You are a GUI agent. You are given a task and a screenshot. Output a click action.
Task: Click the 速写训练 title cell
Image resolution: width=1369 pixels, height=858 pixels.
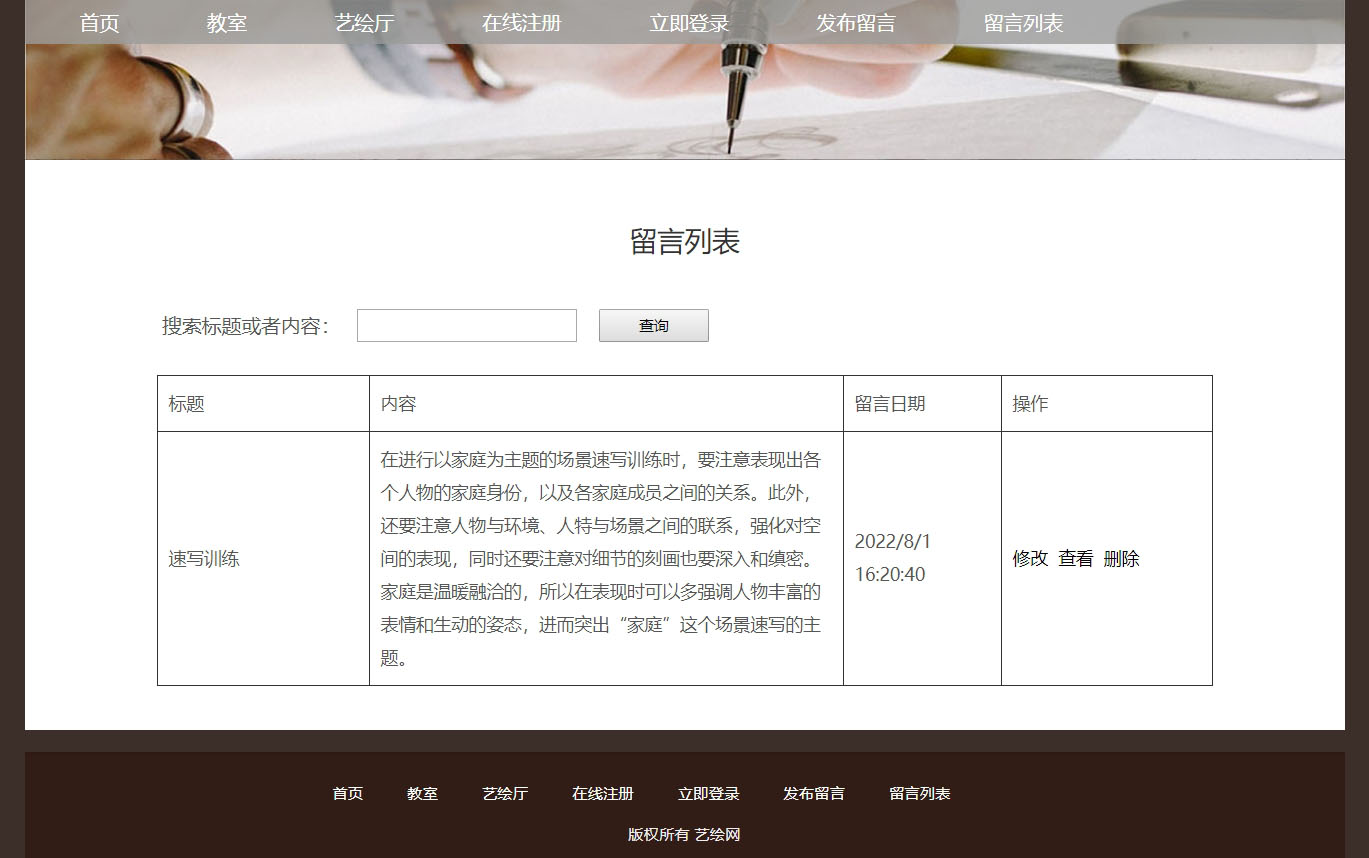(263, 559)
